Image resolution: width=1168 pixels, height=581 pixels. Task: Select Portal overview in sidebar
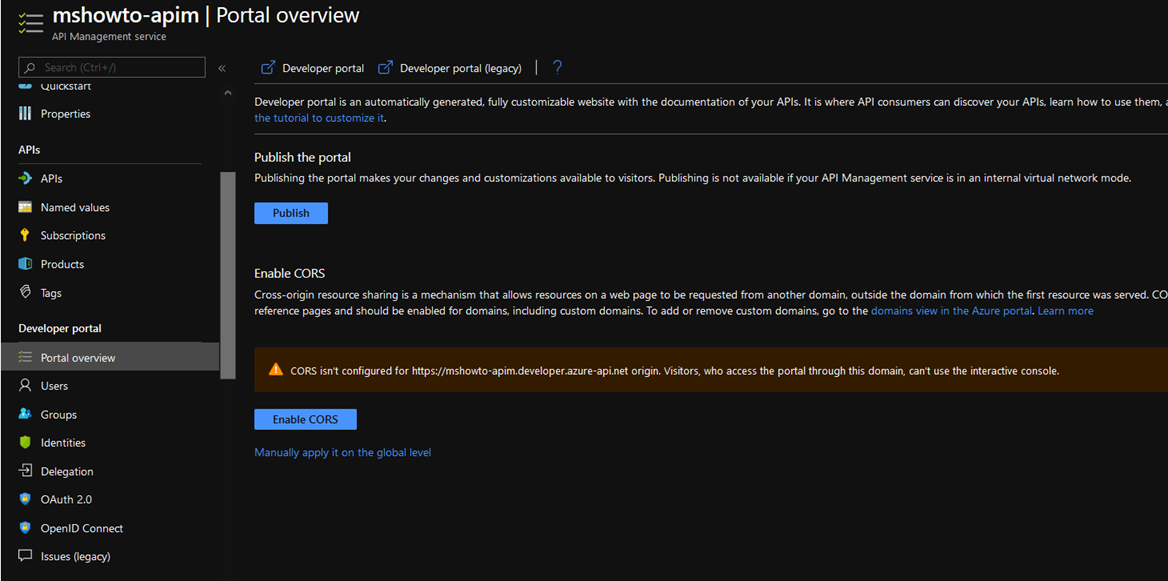110,358
